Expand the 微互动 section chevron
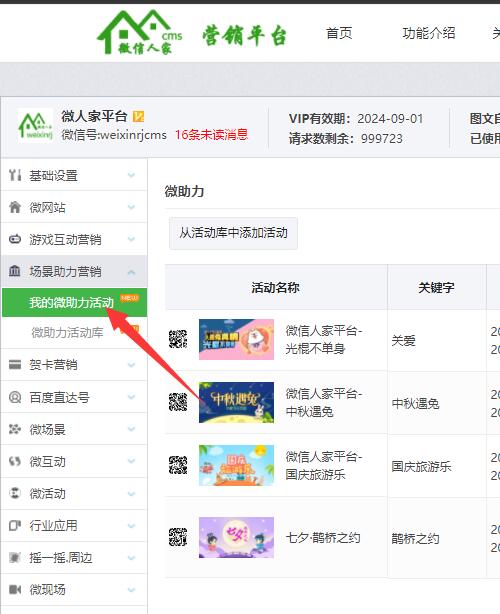Image resolution: width=500 pixels, height=614 pixels. tap(132, 461)
